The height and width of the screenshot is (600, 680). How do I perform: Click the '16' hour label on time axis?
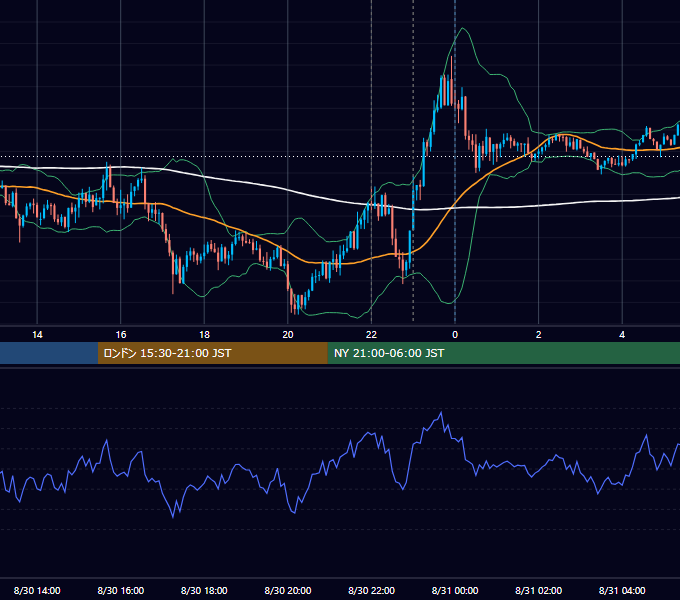tap(121, 335)
